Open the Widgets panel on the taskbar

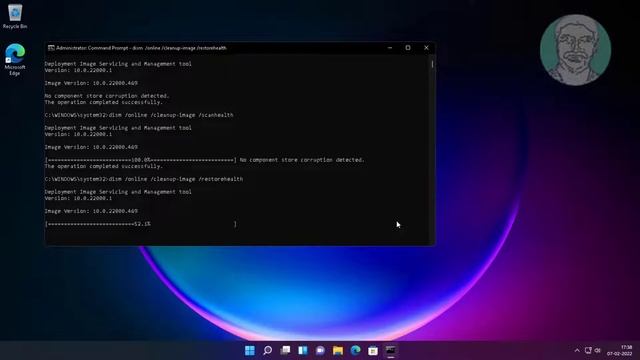point(303,350)
